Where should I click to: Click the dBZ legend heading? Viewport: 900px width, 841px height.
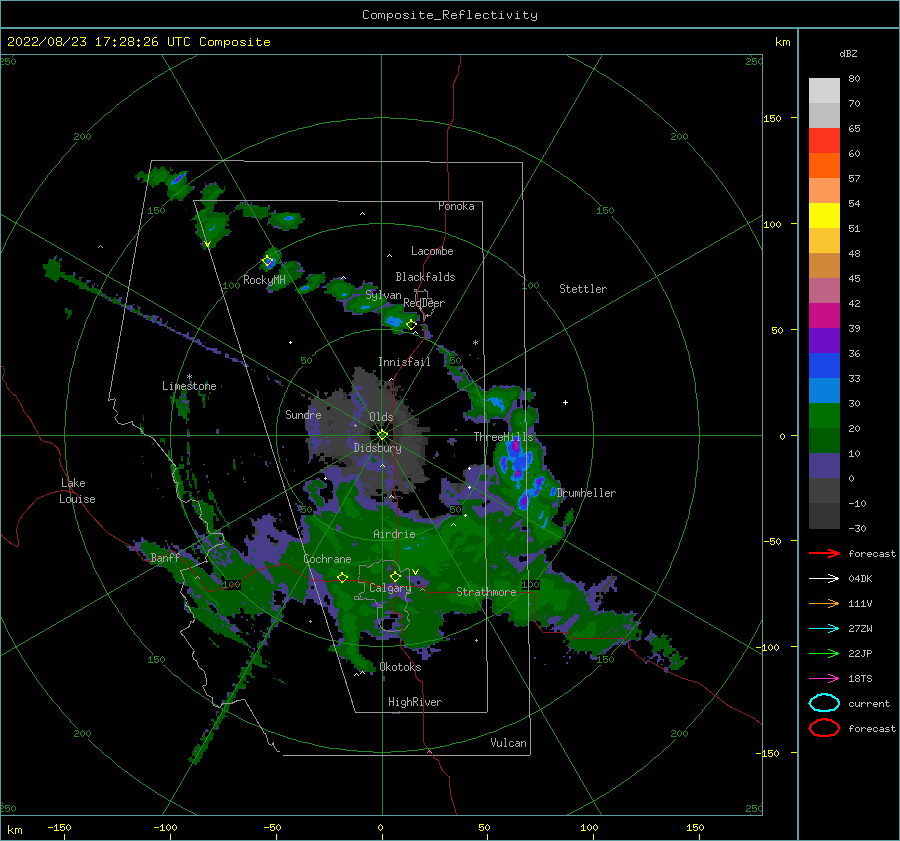(848, 53)
